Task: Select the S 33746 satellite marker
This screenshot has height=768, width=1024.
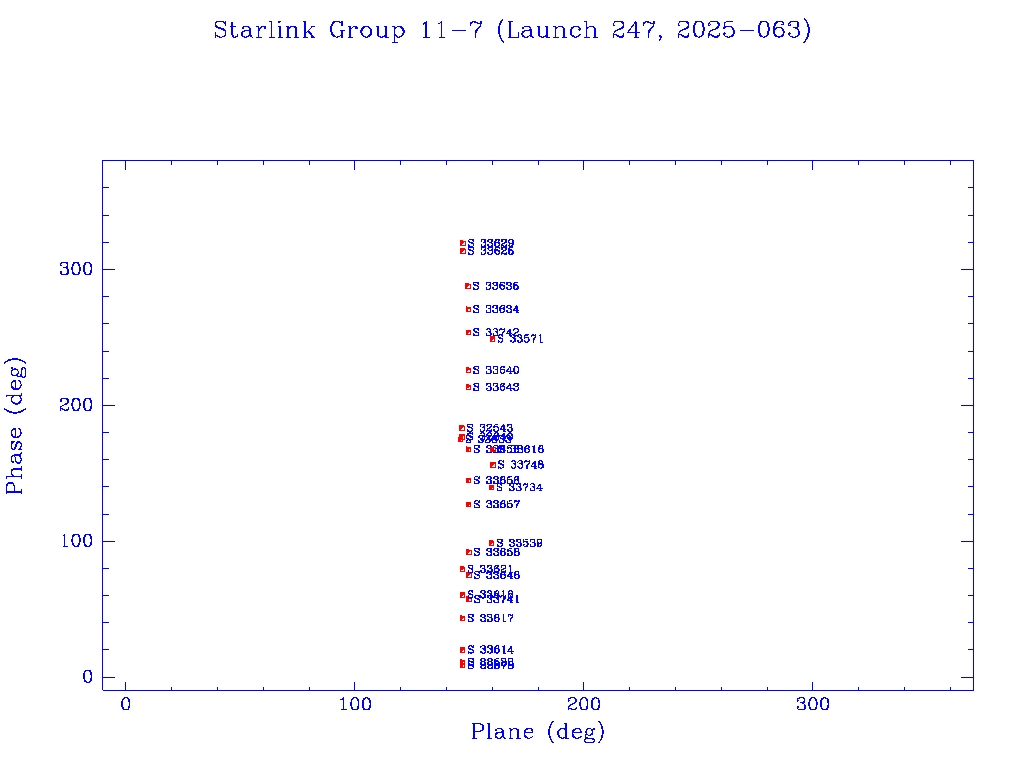Action: pyautogui.click(x=492, y=465)
